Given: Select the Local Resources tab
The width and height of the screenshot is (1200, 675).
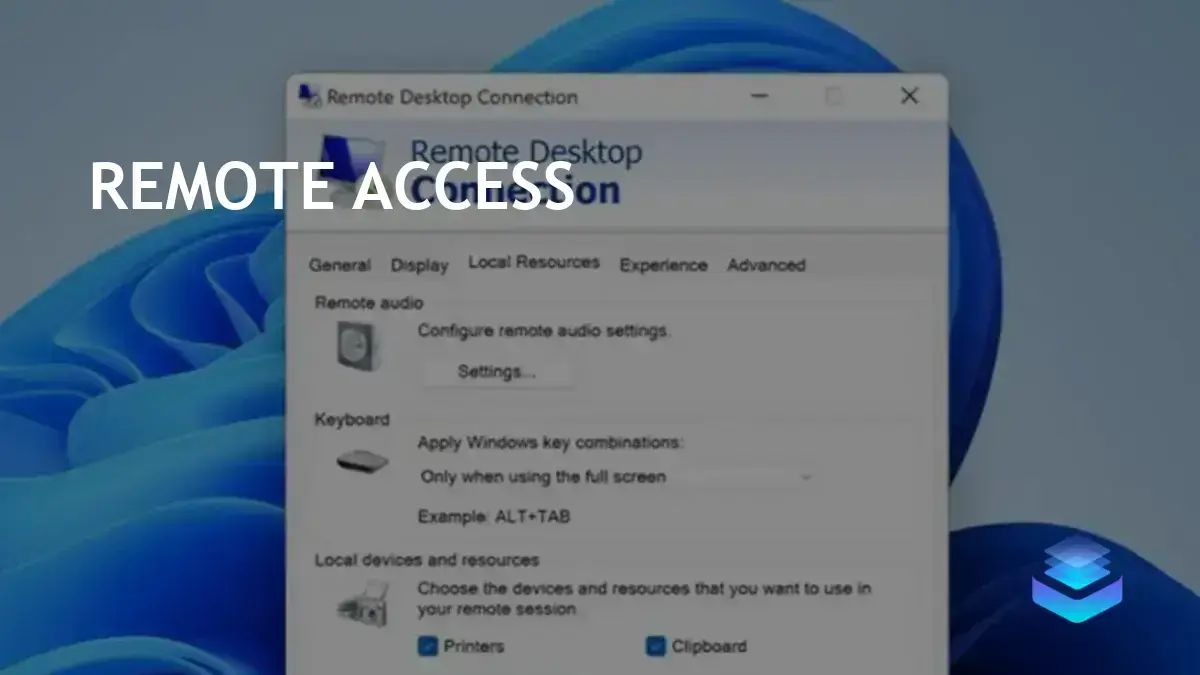Looking at the screenshot, I should pyautogui.click(x=534, y=262).
